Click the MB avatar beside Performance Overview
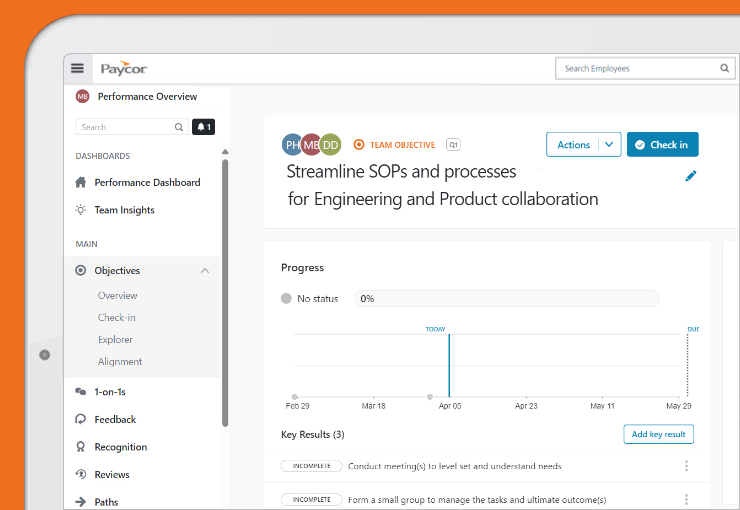The height and width of the screenshot is (510, 740). tap(83, 96)
